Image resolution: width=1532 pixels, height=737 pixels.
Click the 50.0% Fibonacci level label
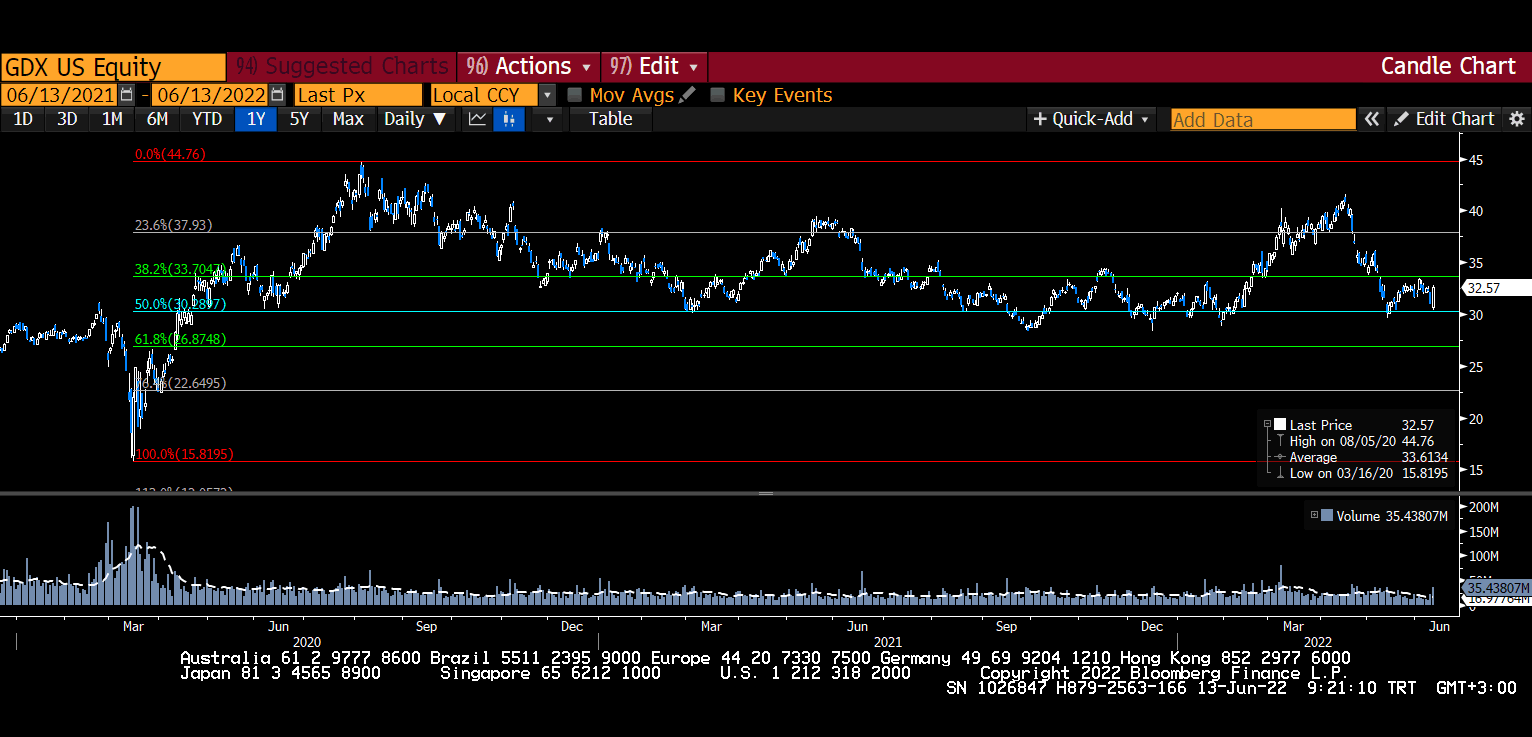tap(180, 304)
